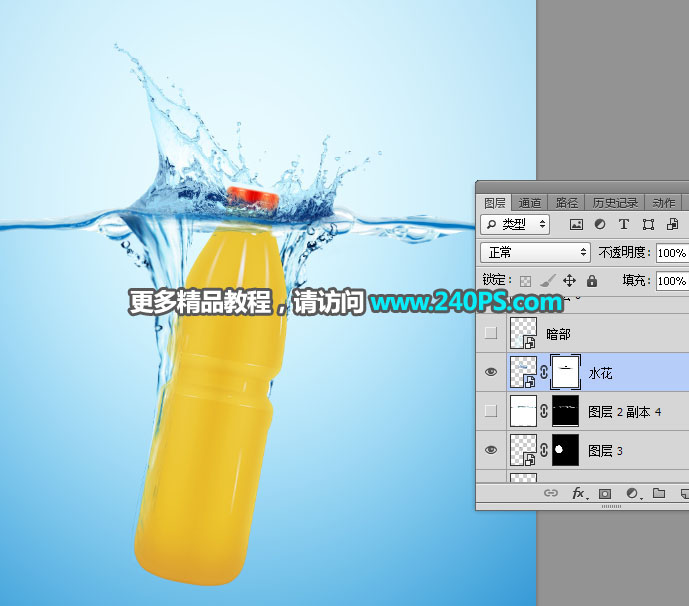Filter layers by shape layers icon
Screen dimensions: 689x606
tap(648, 225)
